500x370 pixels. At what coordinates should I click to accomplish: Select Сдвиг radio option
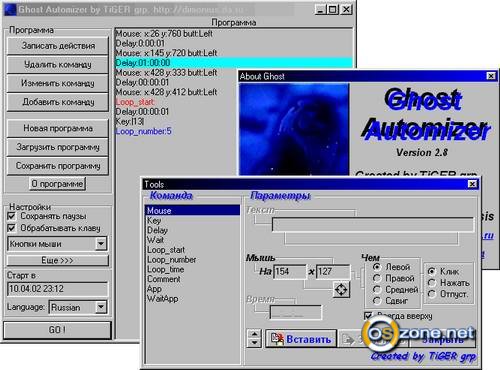[x=377, y=301]
